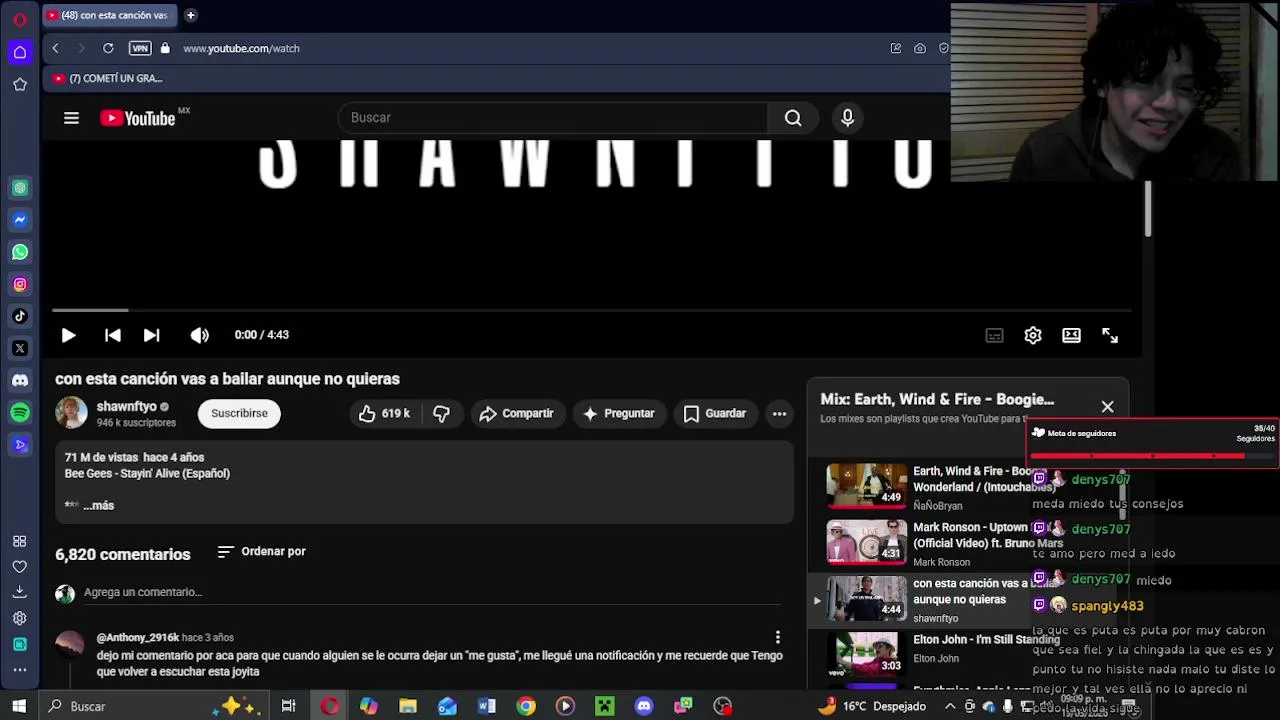
Task: Open the Opera sidebar player icon
Action: 20,444
